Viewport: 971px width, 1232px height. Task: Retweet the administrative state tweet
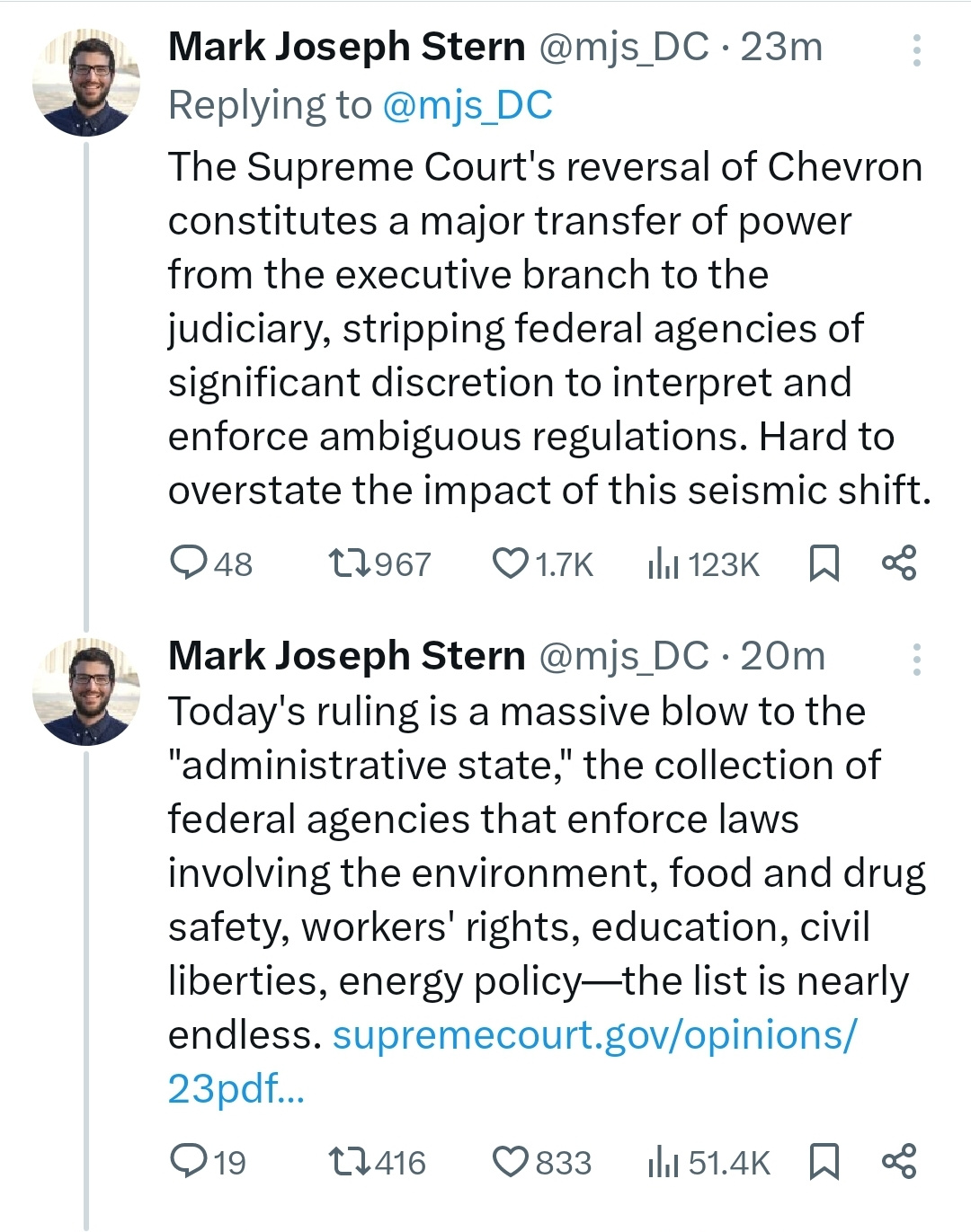tap(349, 1161)
